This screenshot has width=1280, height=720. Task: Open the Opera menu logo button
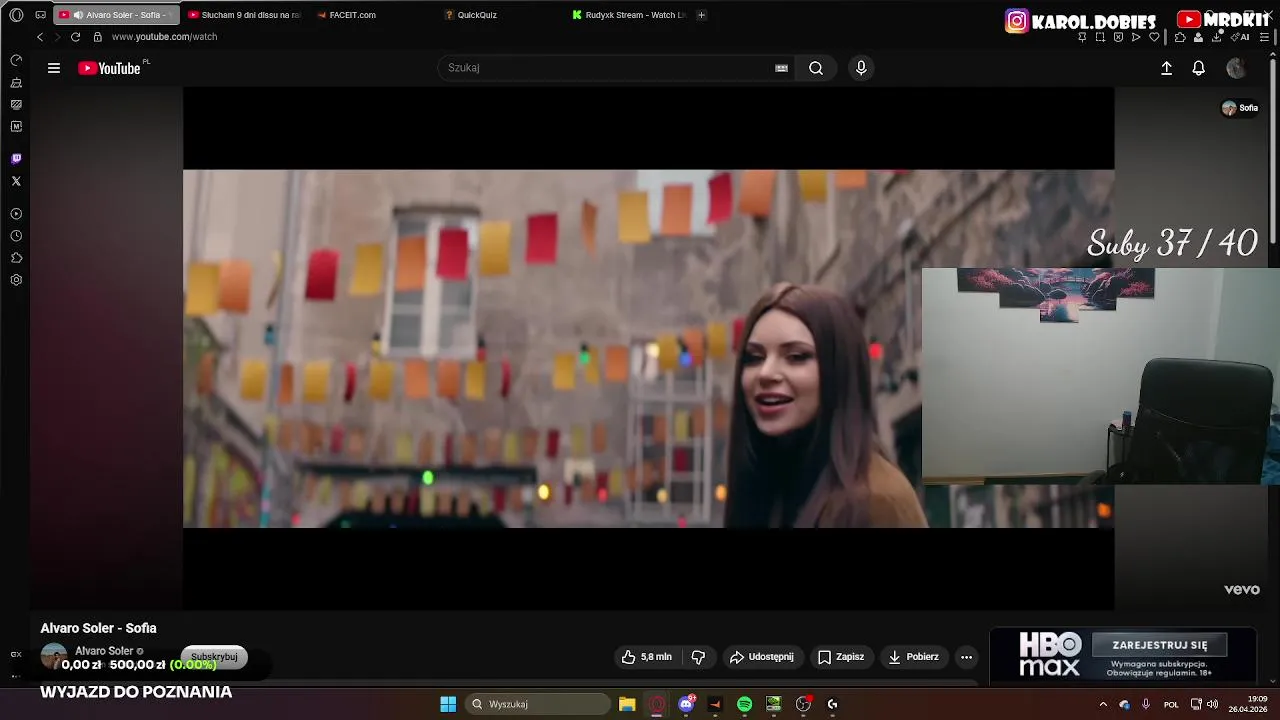pos(16,15)
